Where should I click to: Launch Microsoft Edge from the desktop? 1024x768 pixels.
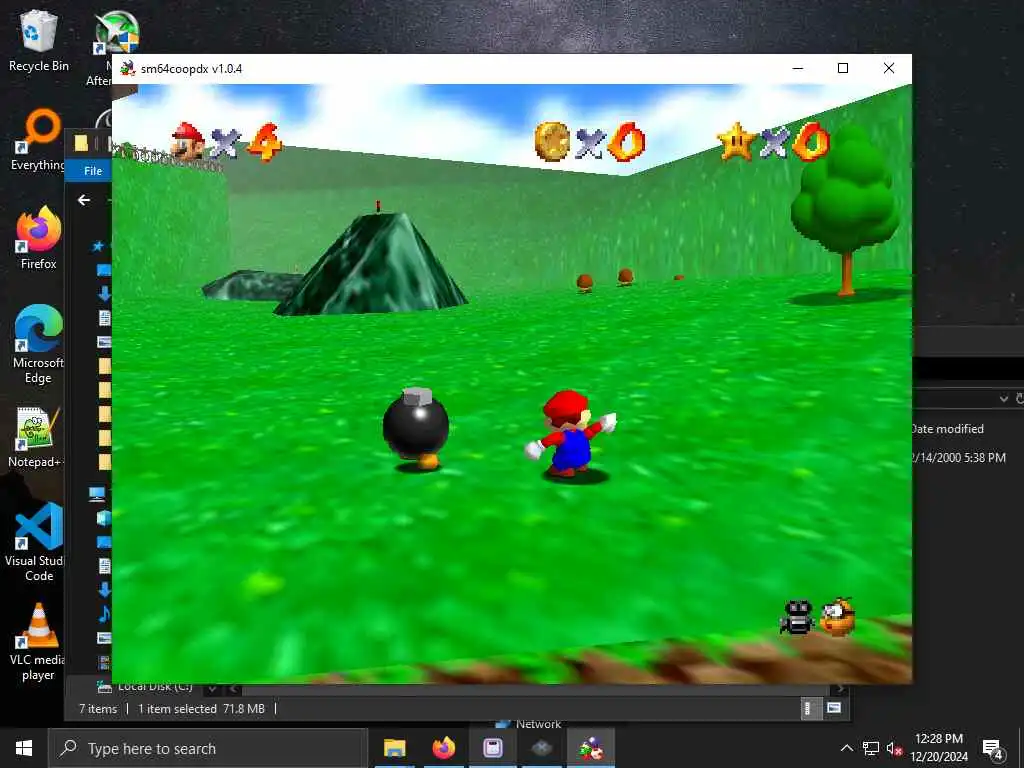coord(39,345)
